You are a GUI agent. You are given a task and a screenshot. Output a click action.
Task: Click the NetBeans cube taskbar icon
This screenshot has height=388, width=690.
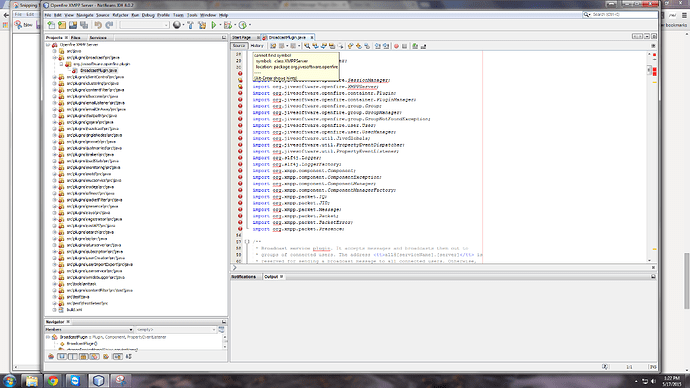click(98, 381)
